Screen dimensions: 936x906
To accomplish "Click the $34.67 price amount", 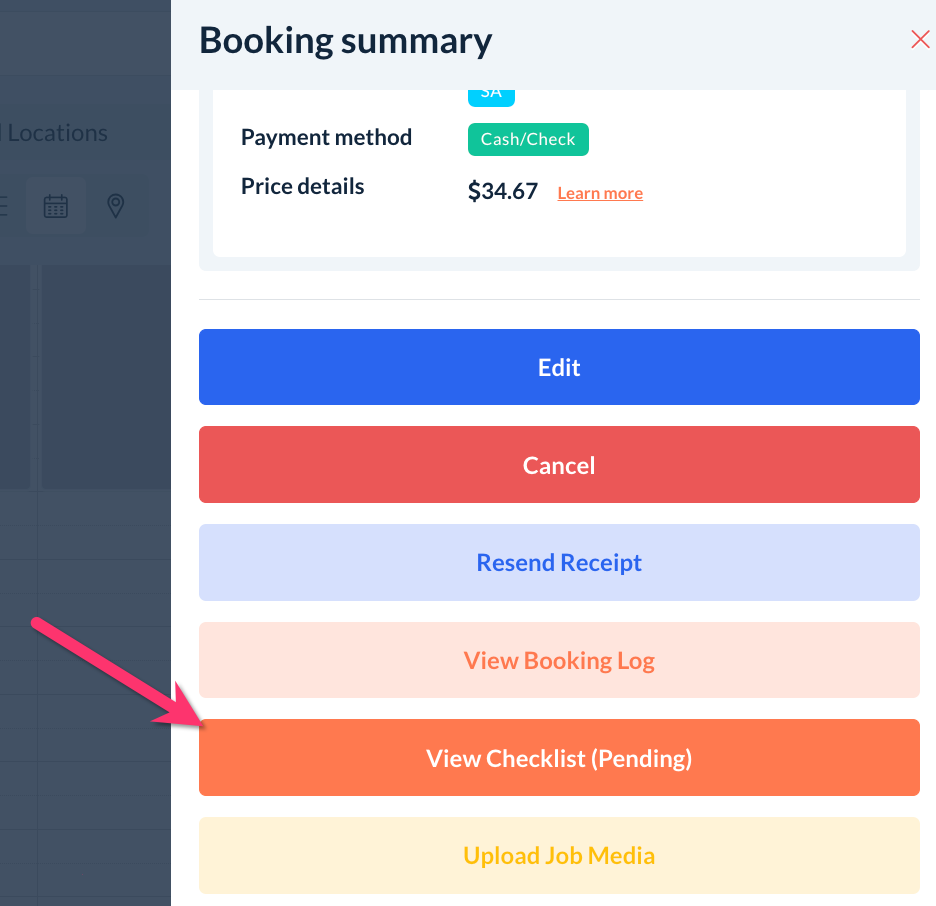I will tap(503, 191).
